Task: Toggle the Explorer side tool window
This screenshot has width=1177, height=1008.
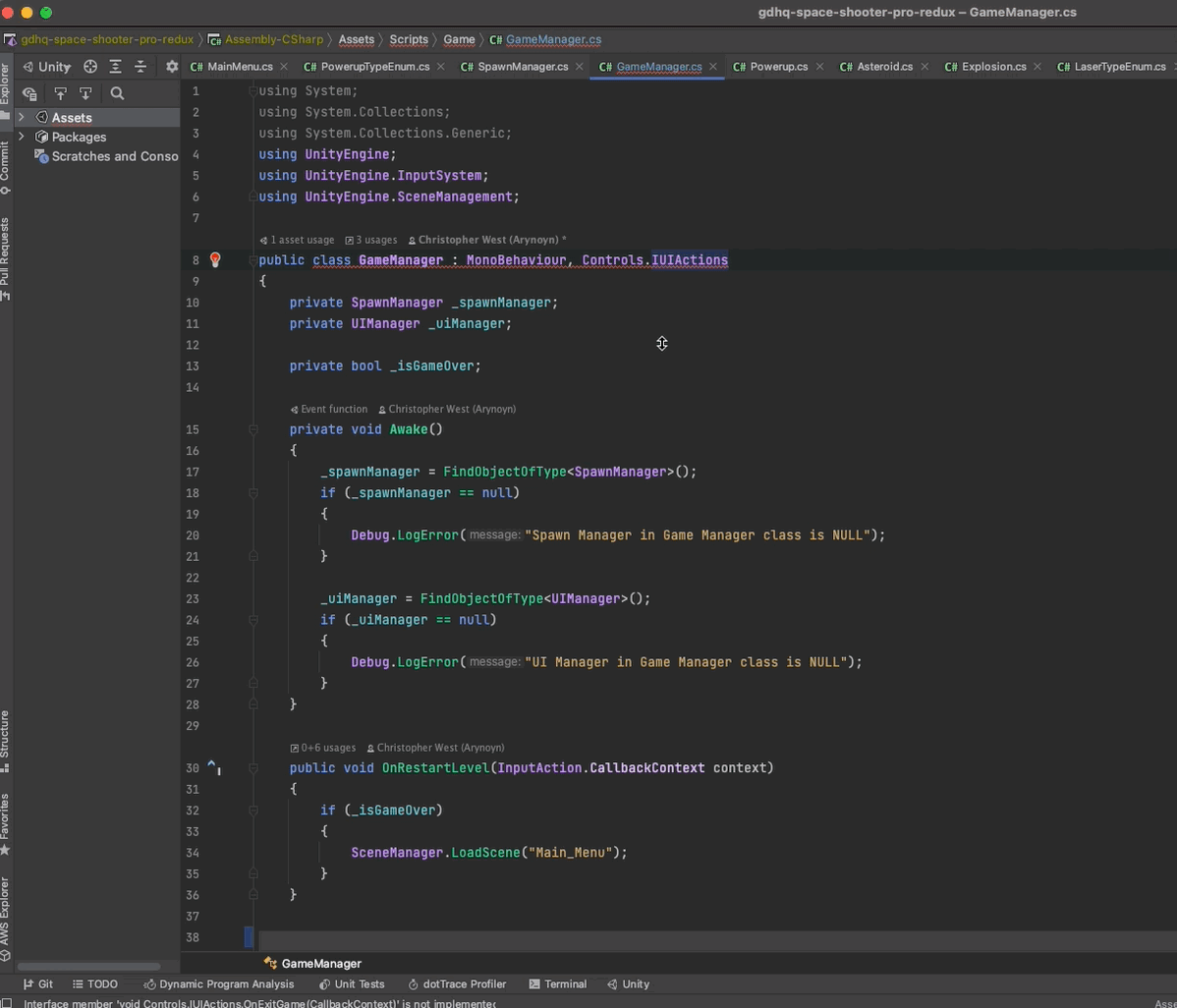Action: click(5, 90)
